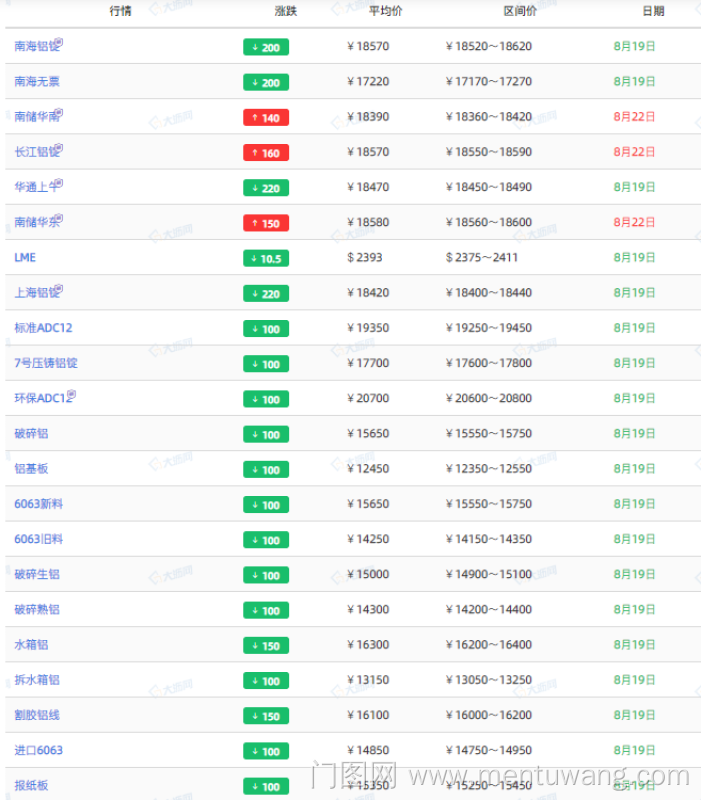Click the icon next to 华通上牛
Viewport: 701px width, 800px height.
pos(58,184)
